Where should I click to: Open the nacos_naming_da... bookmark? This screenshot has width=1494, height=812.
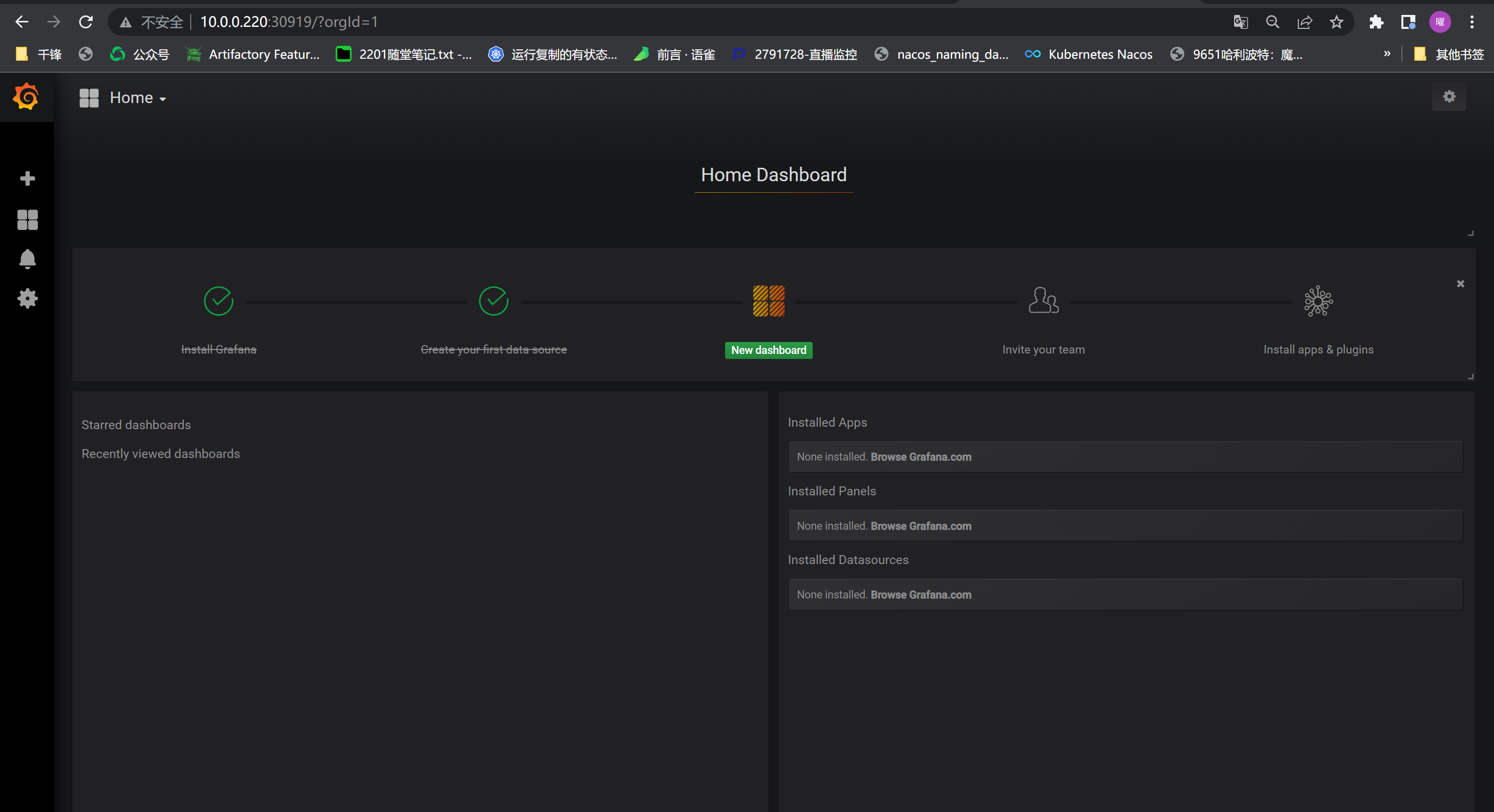click(x=942, y=55)
